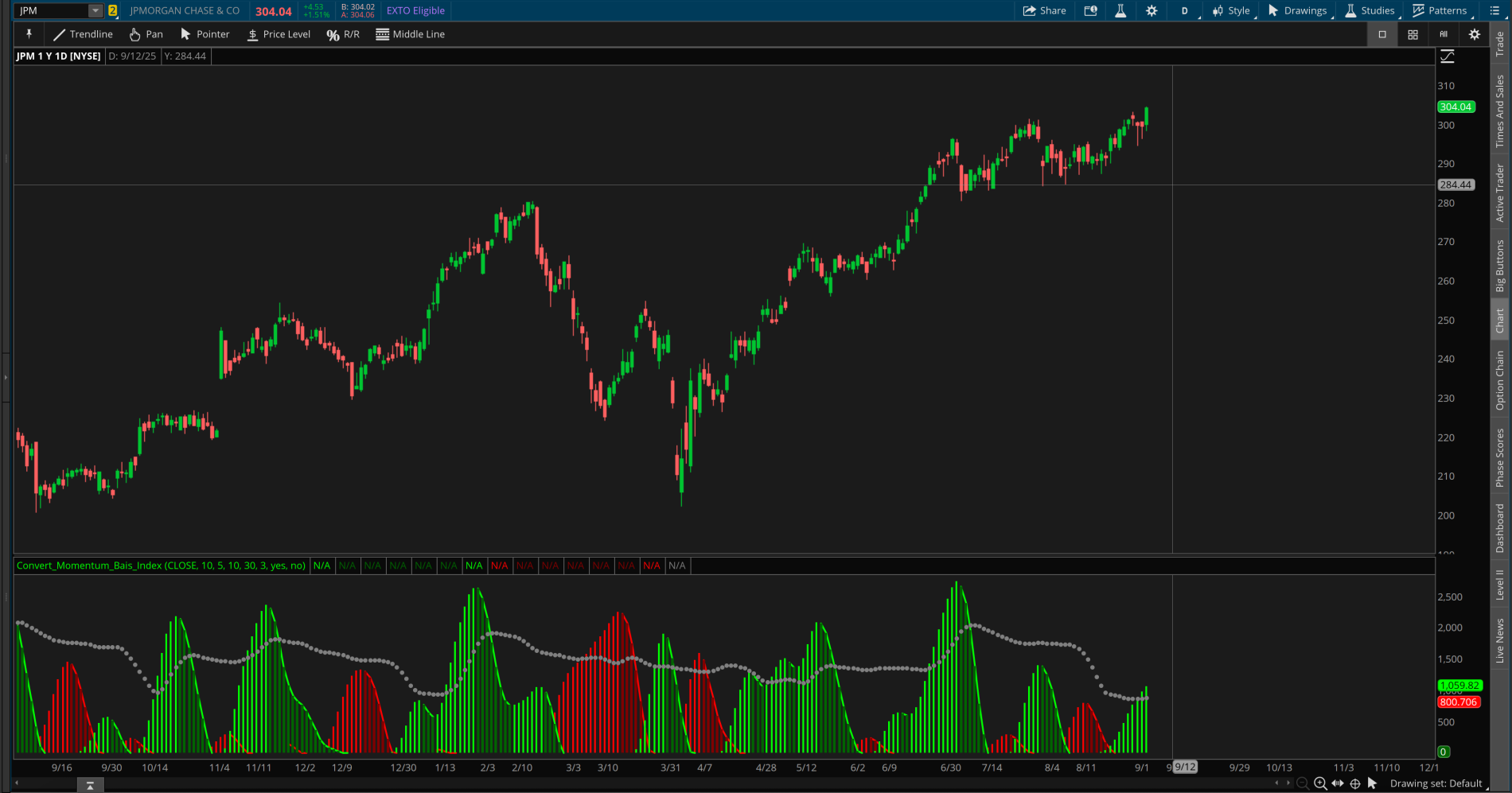Activate the Pan hand tool
Screen dimensions: 1512x793
pyautogui.click(x=146, y=34)
